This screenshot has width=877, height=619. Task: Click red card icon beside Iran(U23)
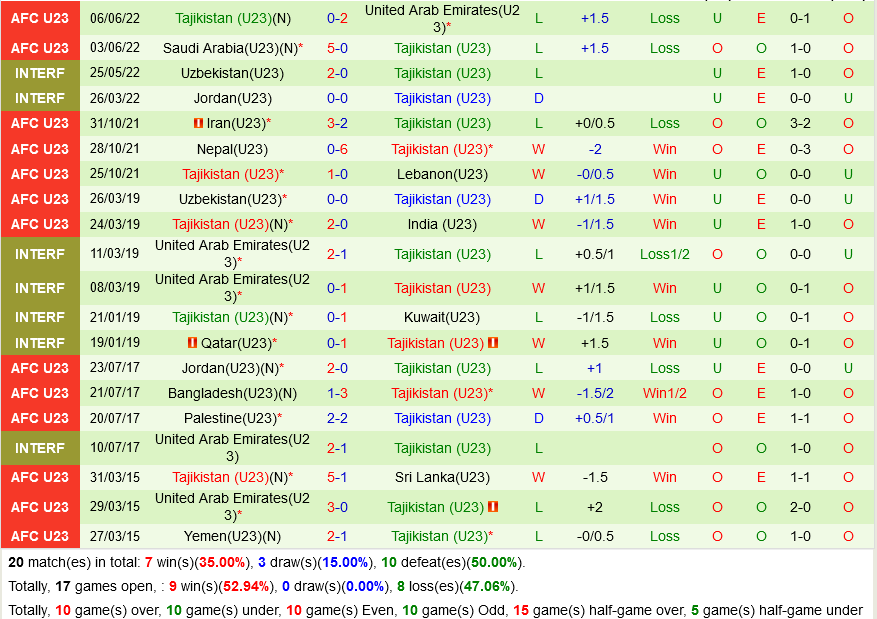198,123
